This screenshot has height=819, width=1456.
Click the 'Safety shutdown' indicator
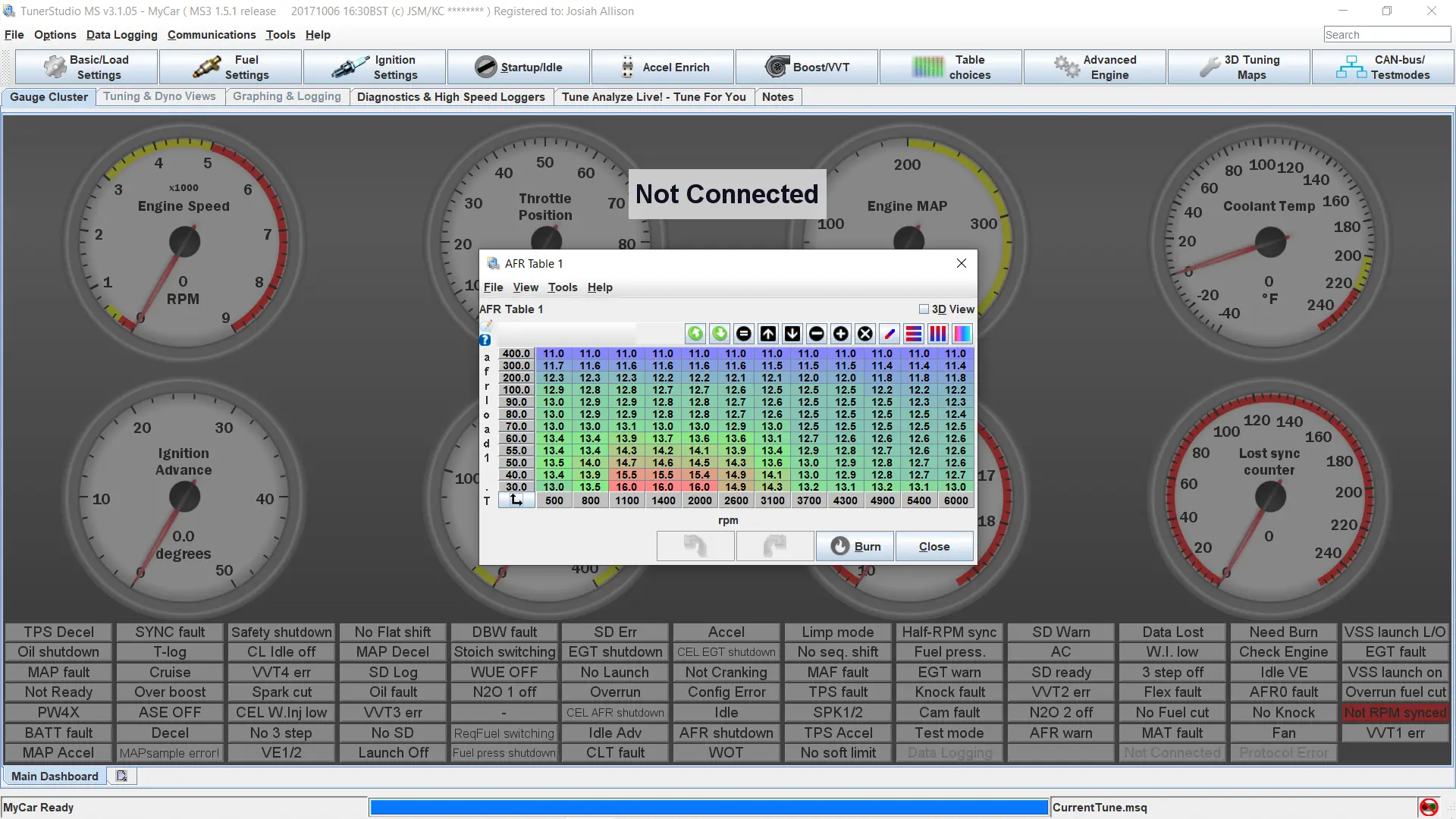[x=281, y=632]
